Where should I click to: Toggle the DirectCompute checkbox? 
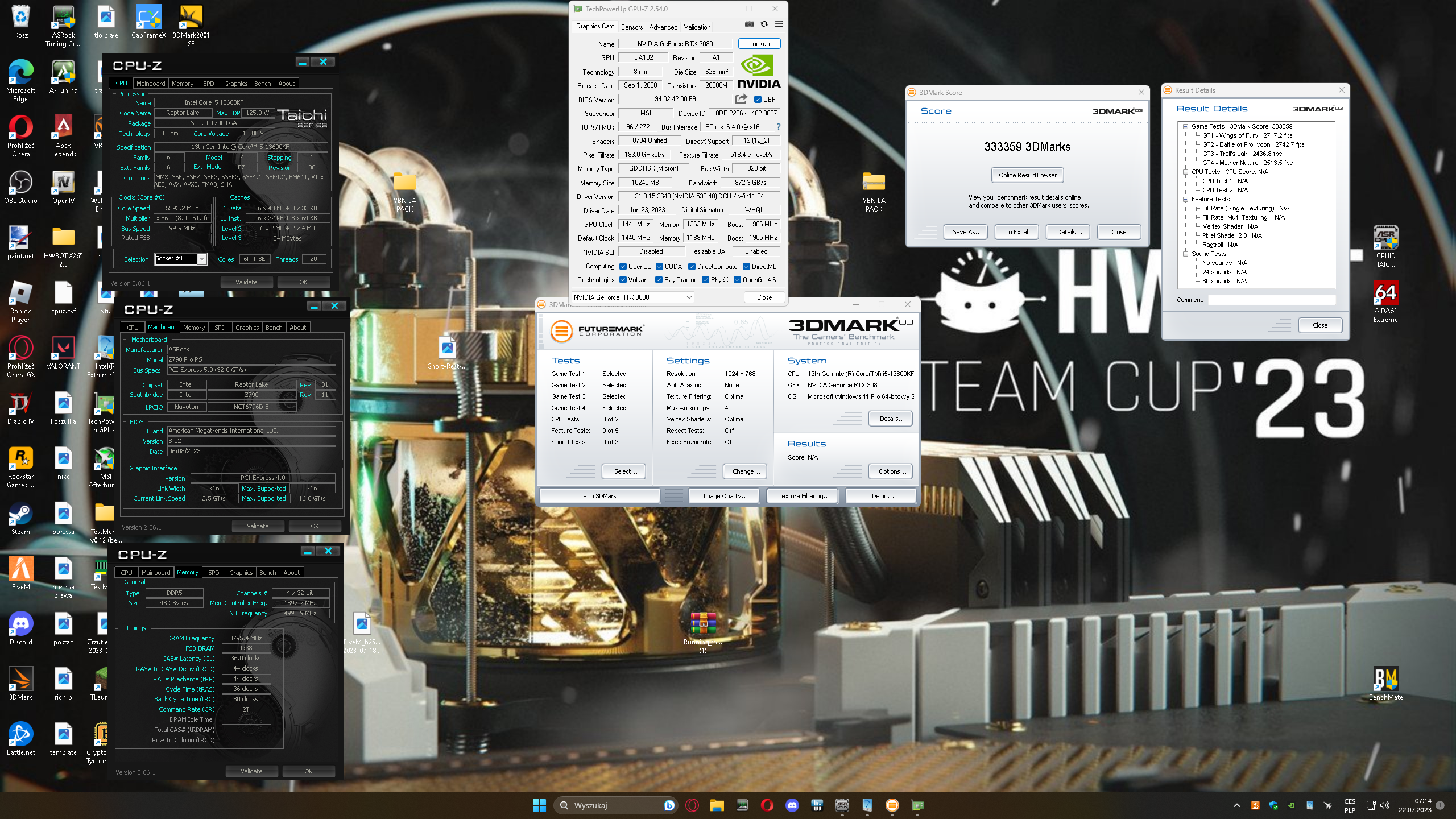coord(692,266)
